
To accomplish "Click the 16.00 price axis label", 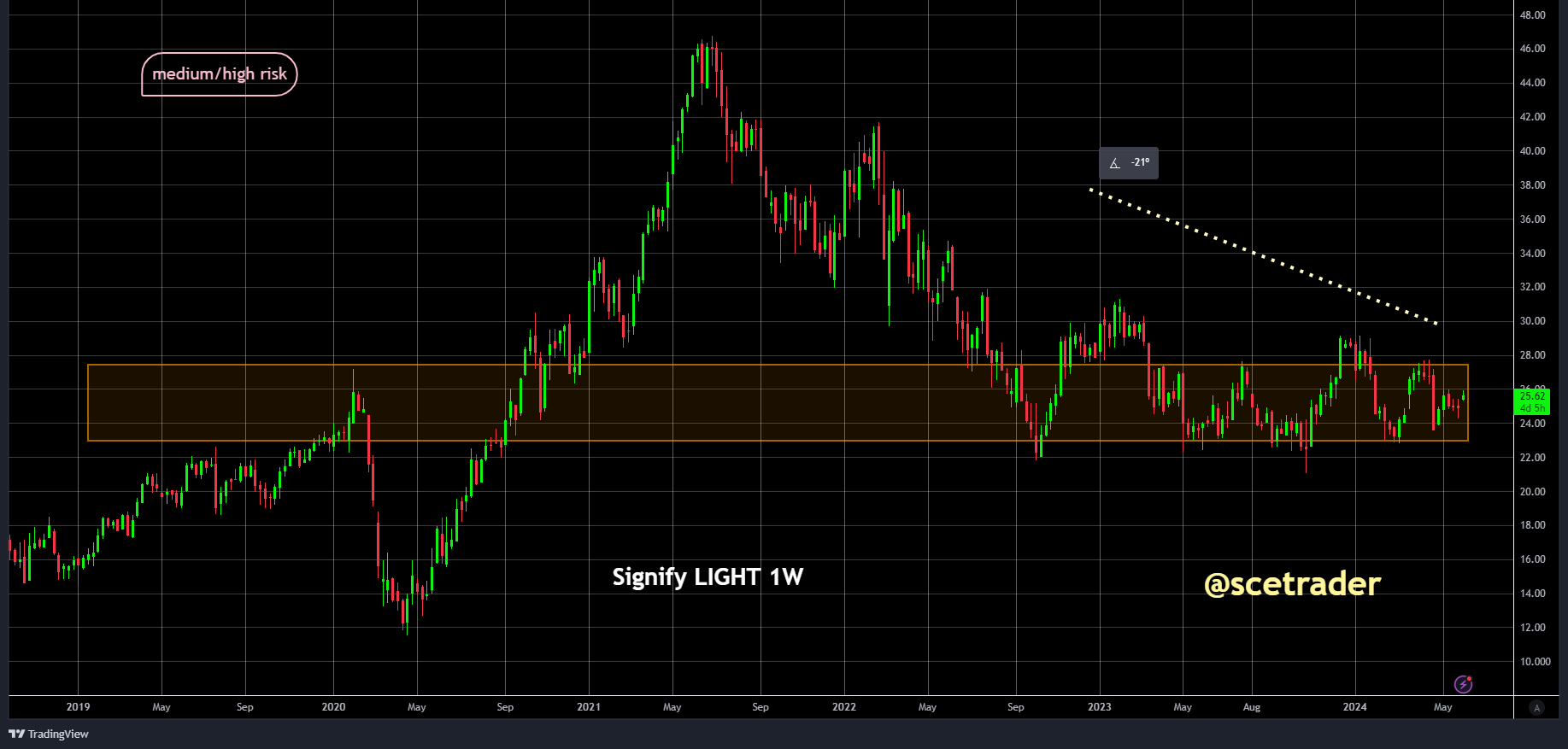I will coord(1532,559).
